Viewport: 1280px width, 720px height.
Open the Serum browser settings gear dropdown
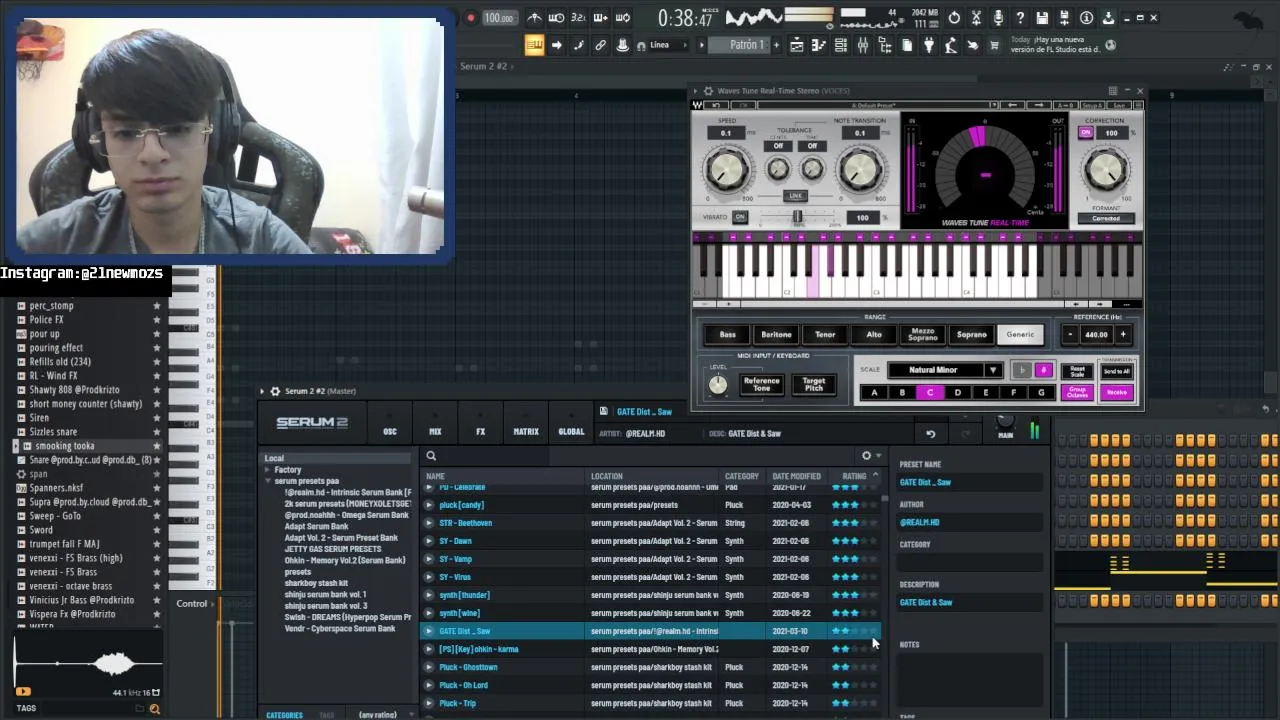click(x=869, y=456)
